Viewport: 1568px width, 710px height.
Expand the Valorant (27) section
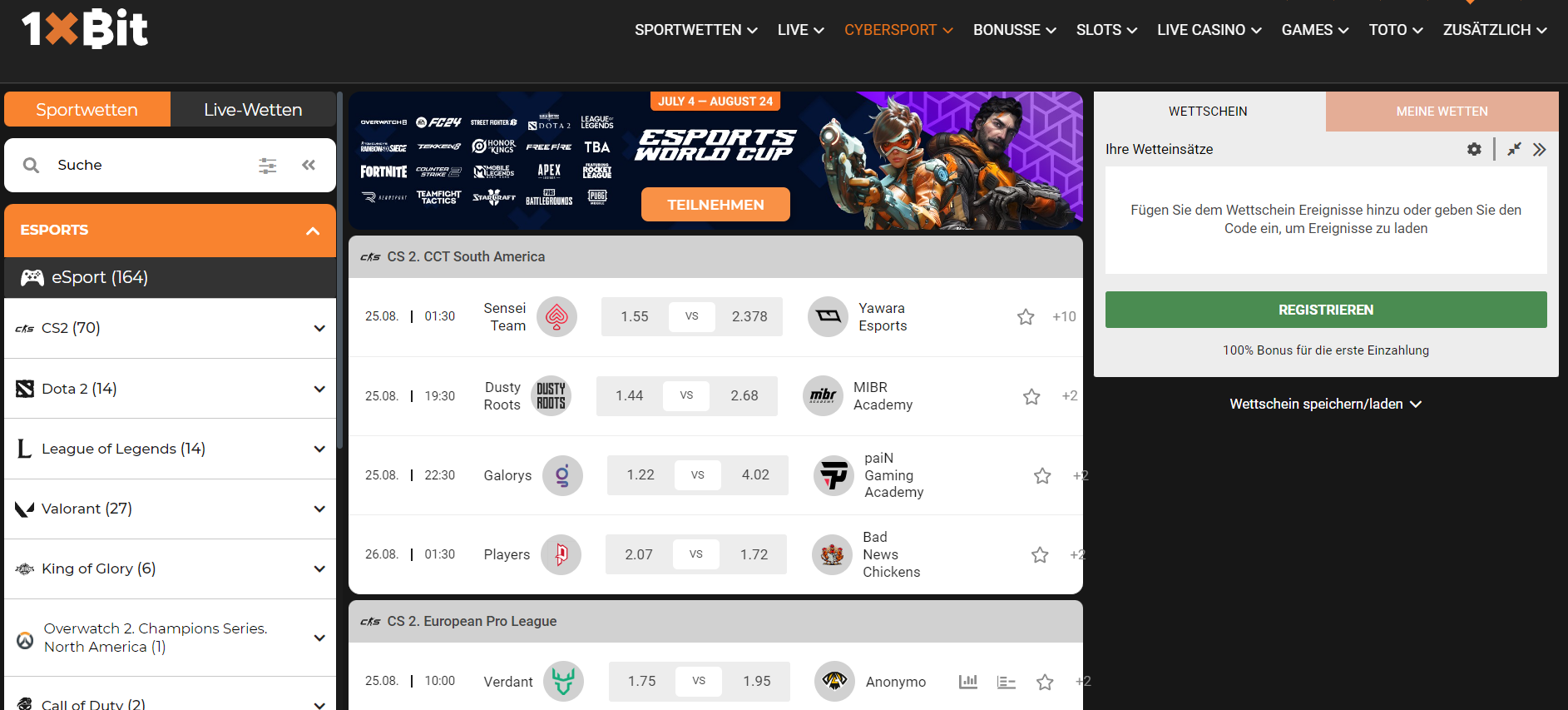(171, 509)
